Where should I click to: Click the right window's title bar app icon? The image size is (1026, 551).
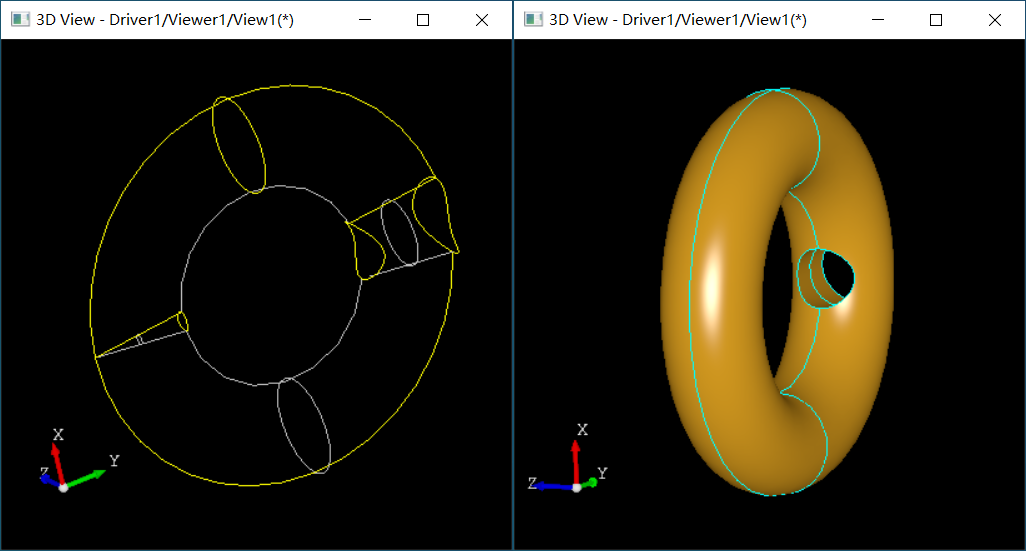click(x=533, y=20)
